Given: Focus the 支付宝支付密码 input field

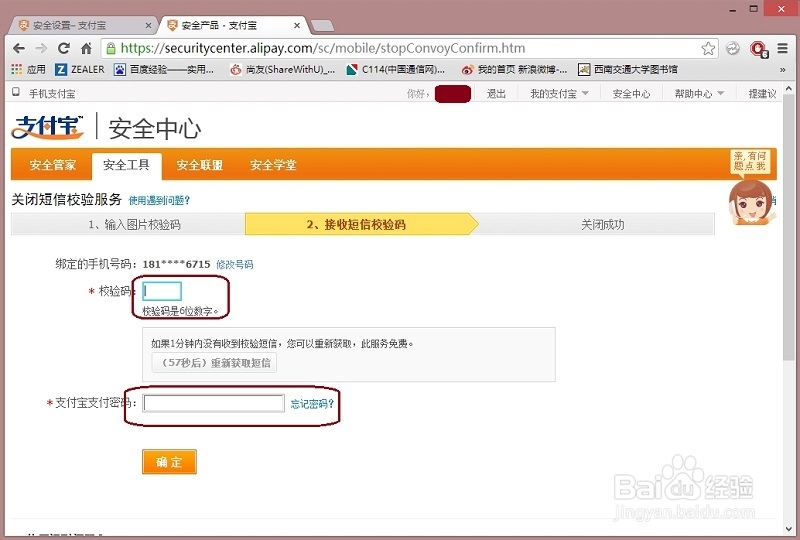Looking at the screenshot, I should [x=213, y=403].
